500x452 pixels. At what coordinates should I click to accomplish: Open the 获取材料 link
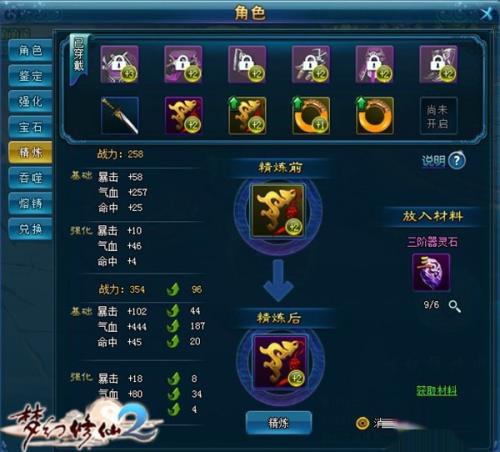point(437,391)
